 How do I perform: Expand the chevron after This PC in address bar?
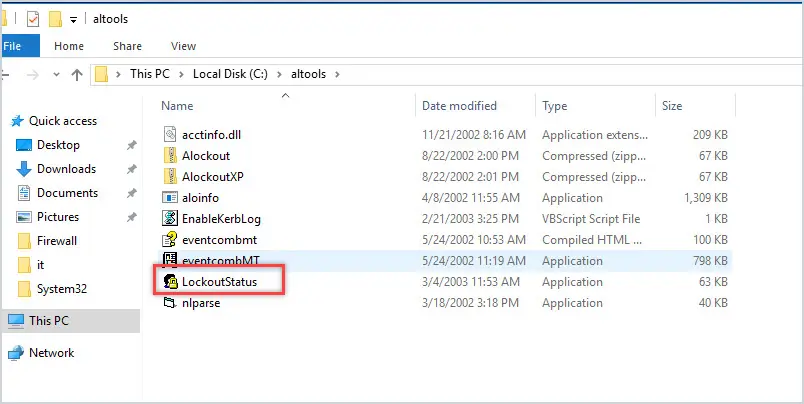coord(180,74)
